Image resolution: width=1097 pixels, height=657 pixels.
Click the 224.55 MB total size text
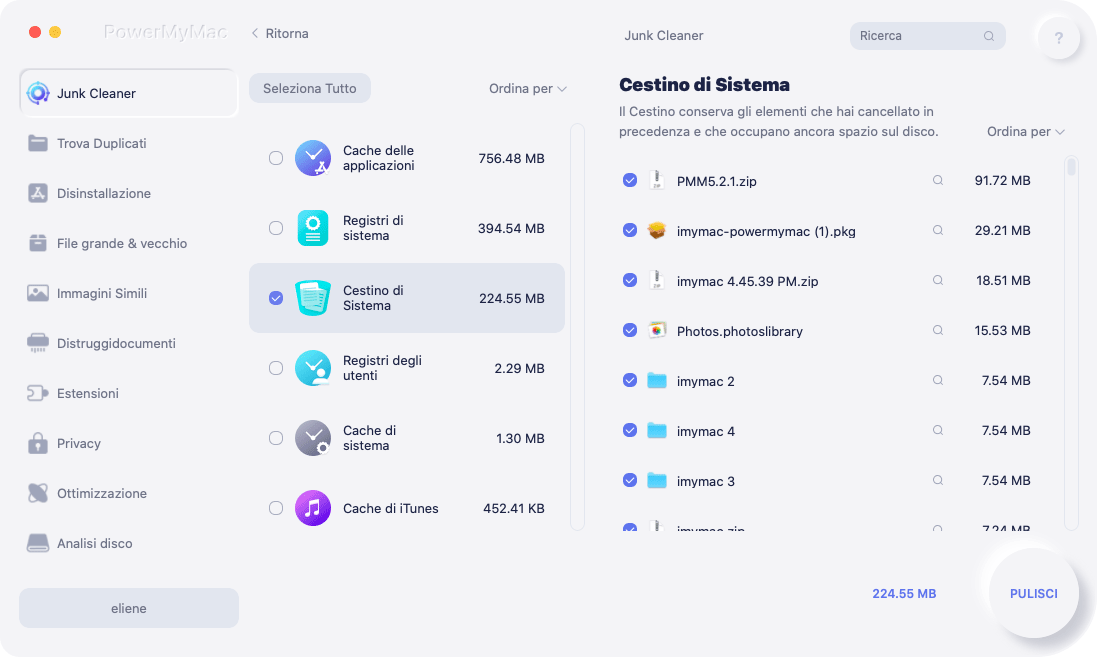coord(904,593)
